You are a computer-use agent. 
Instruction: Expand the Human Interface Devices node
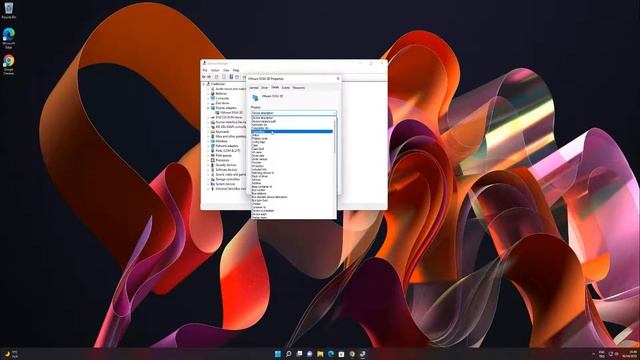click(208, 122)
